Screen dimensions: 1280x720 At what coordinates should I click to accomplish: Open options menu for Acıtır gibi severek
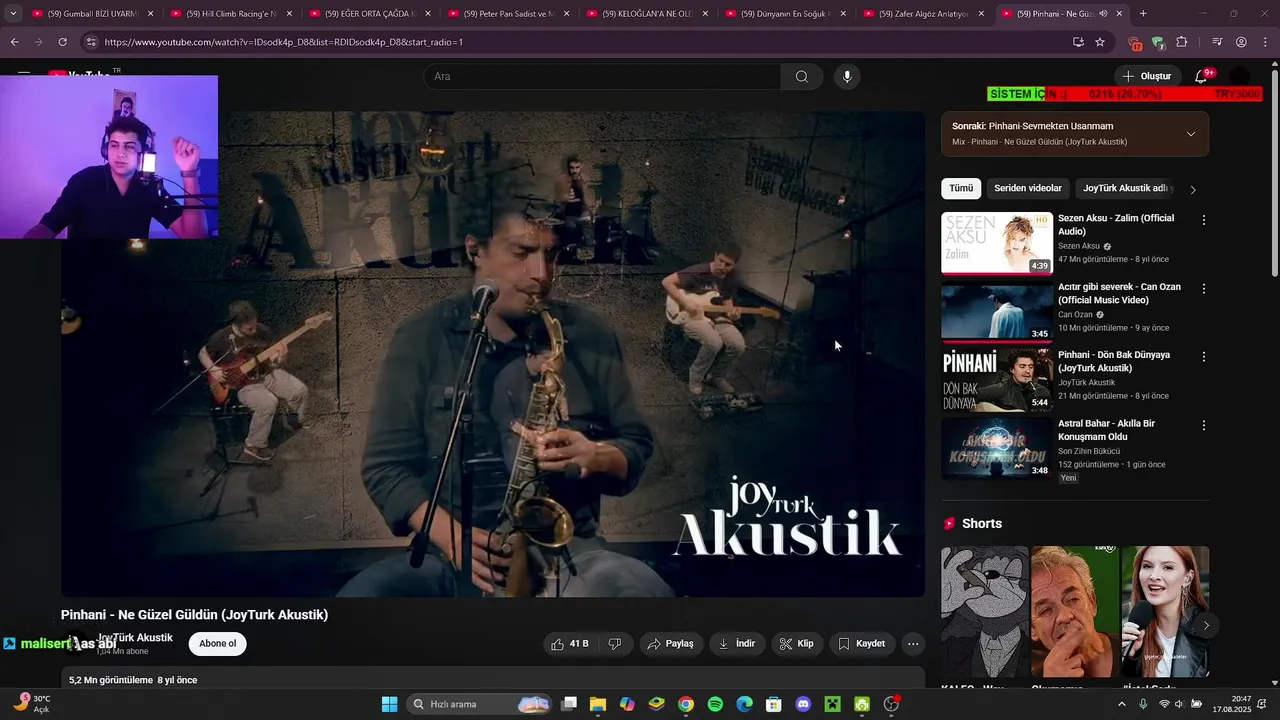click(1204, 288)
